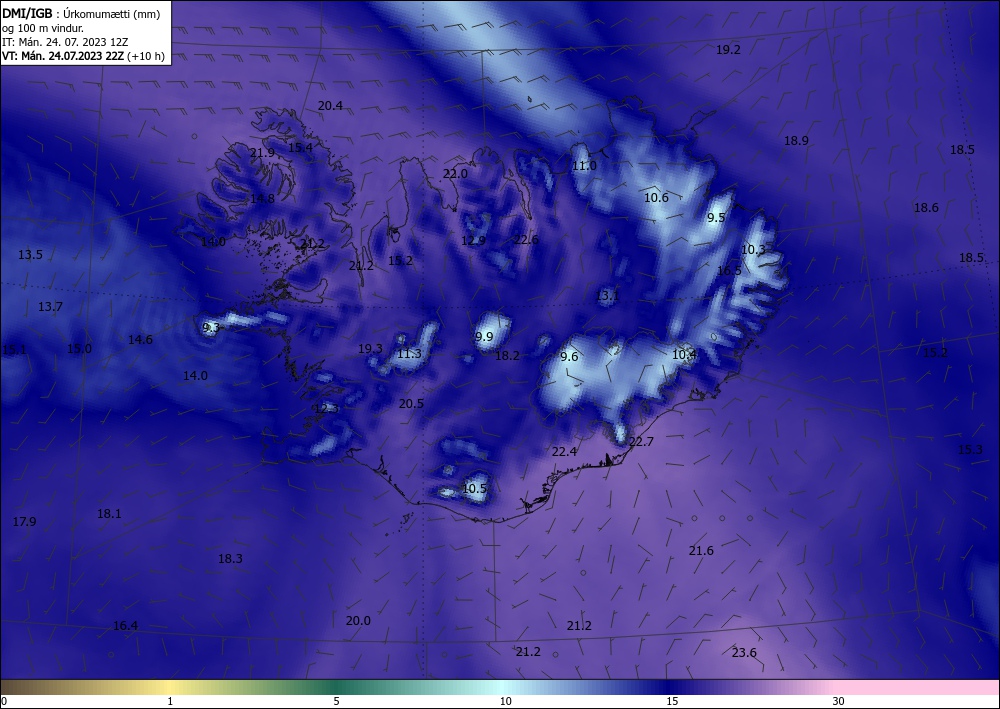Click the 12.9 value in north Iceland
This screenshot has width=1000, height=709.
tap(473, 241)
